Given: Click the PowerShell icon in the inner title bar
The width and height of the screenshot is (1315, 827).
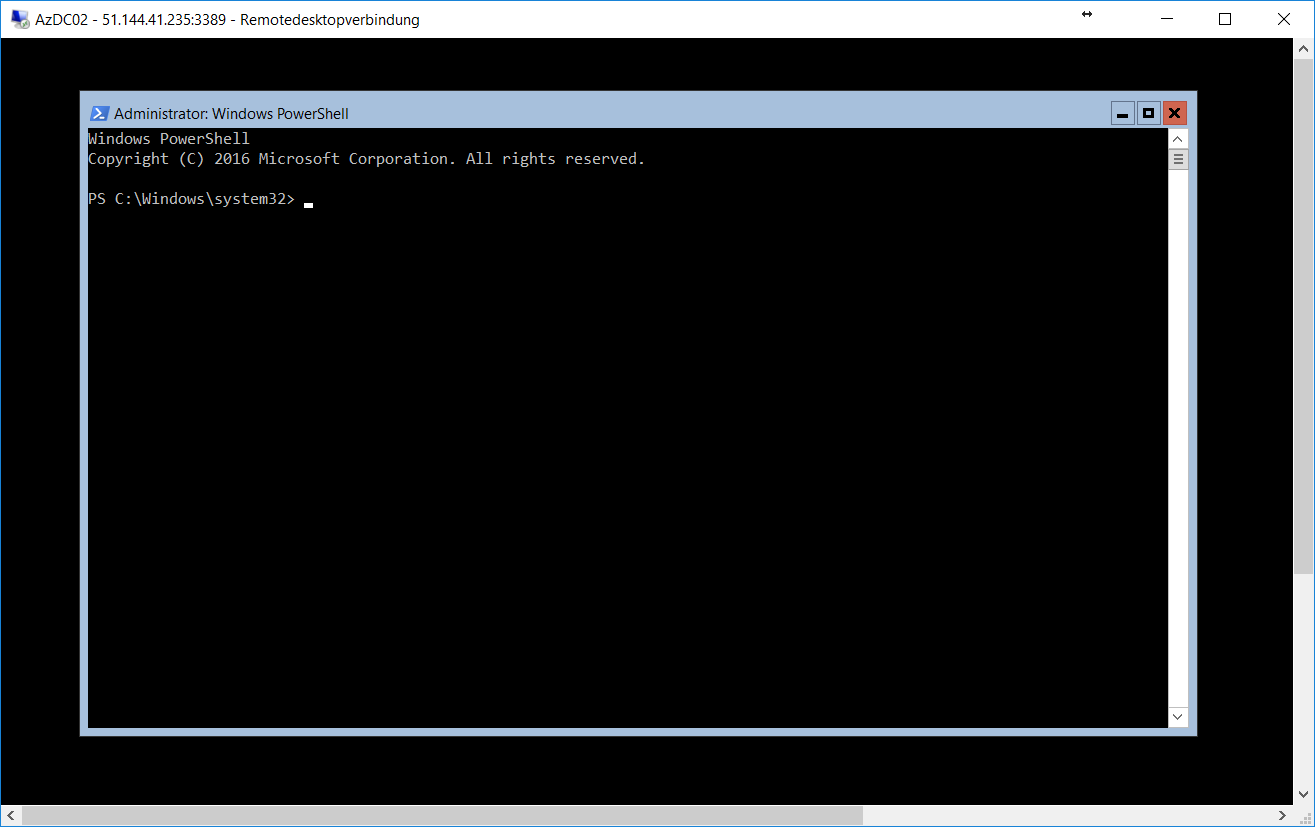Looking at the screenshot, I should (x=99, y=113).
